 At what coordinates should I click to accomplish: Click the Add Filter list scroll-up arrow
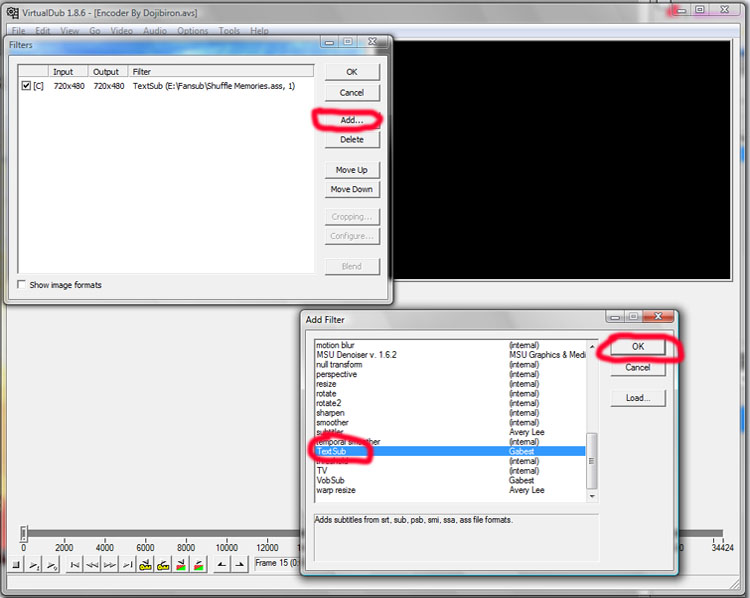click(592, 346)
